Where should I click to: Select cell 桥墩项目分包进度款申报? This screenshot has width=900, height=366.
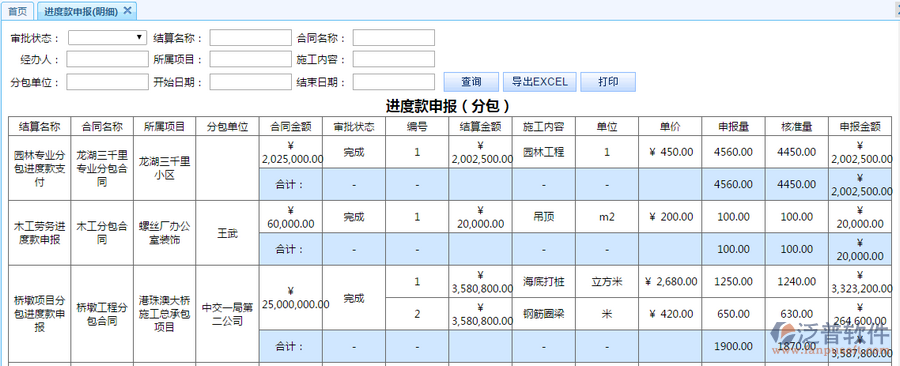click(x=40, y=314)
